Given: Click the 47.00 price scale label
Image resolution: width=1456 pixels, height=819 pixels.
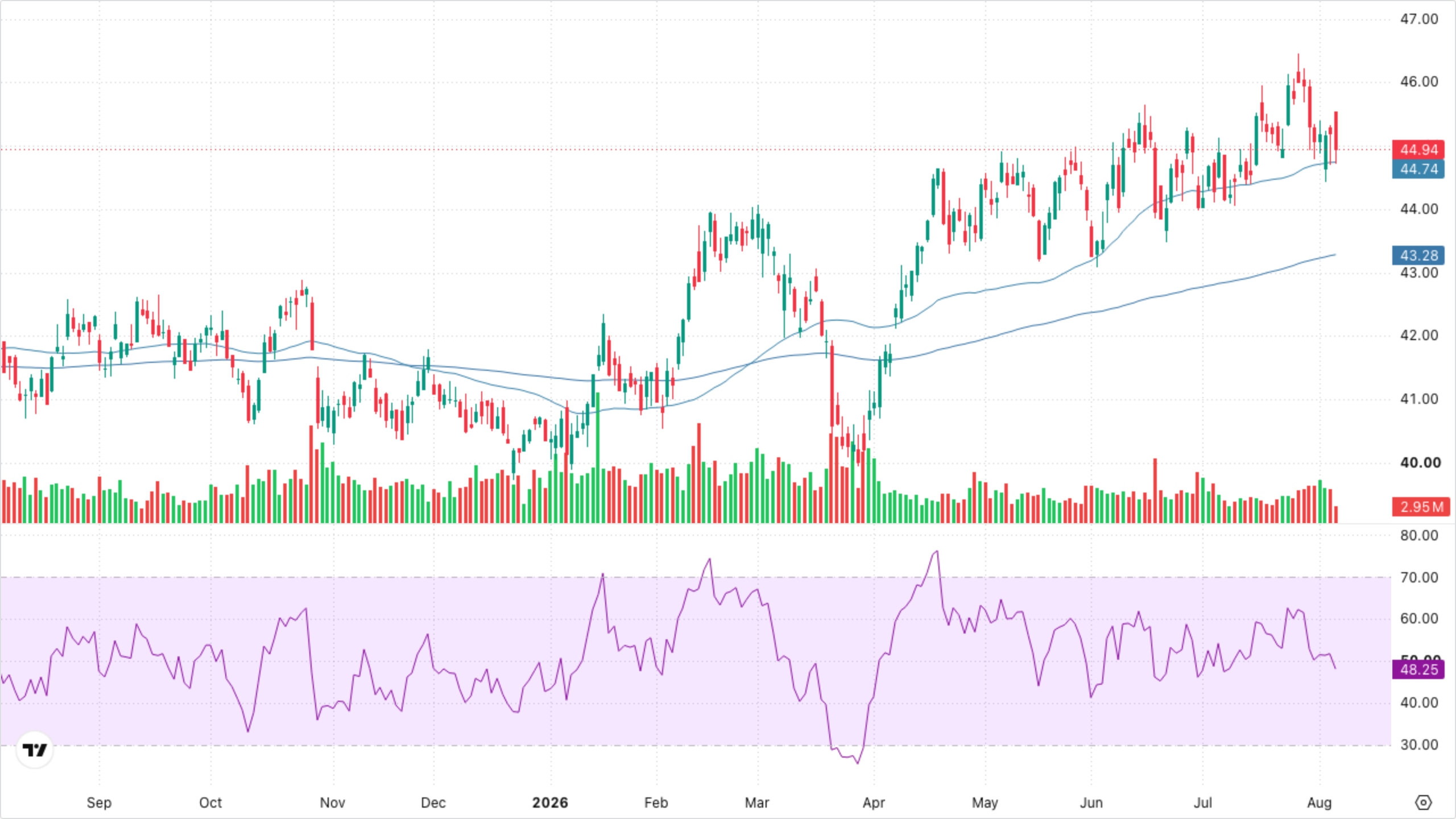Looking at the screenshot, I should (x=1419, y=19).
